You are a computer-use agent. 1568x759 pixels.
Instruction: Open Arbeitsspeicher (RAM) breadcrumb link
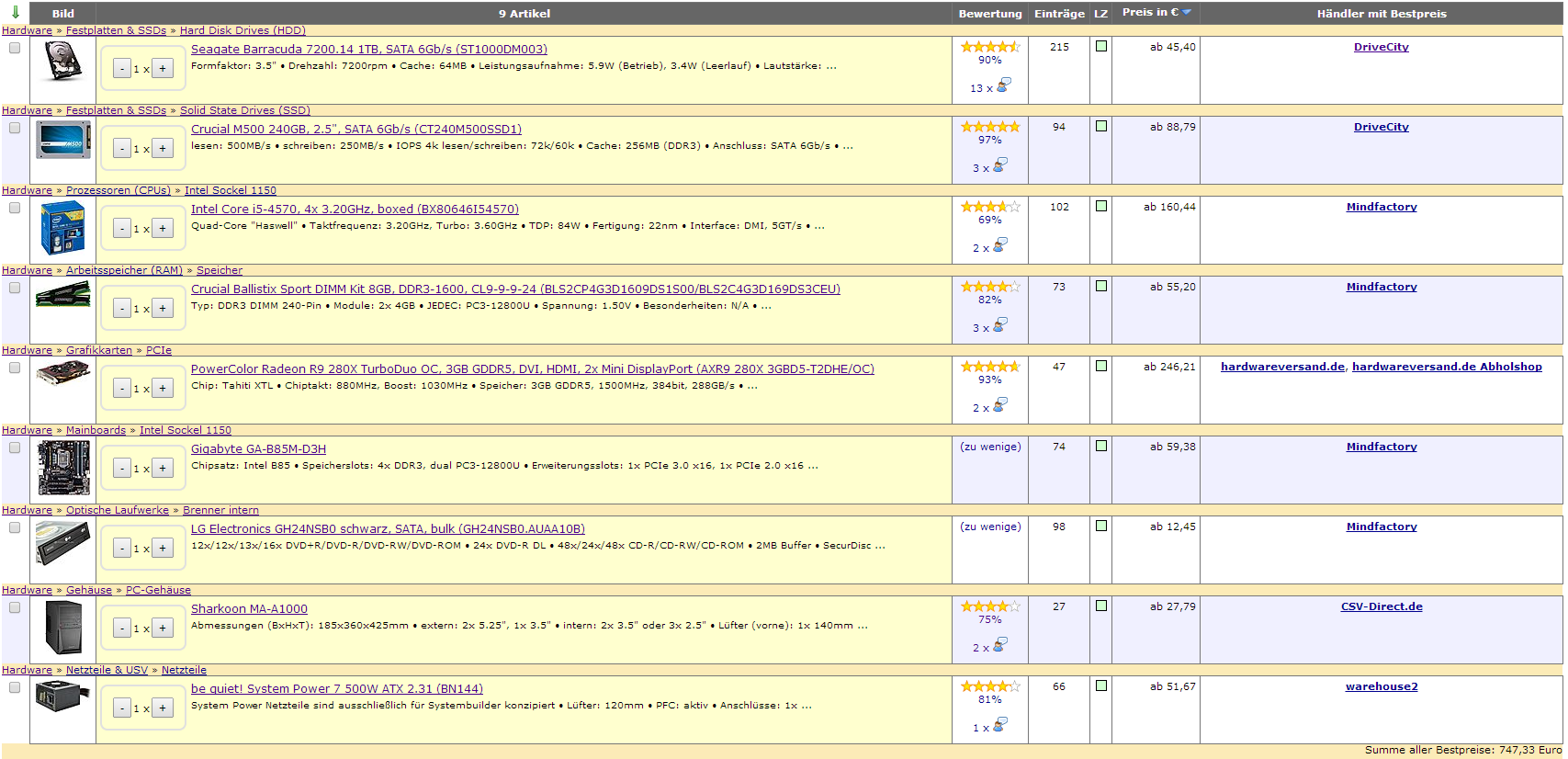(x=124, y=270)
